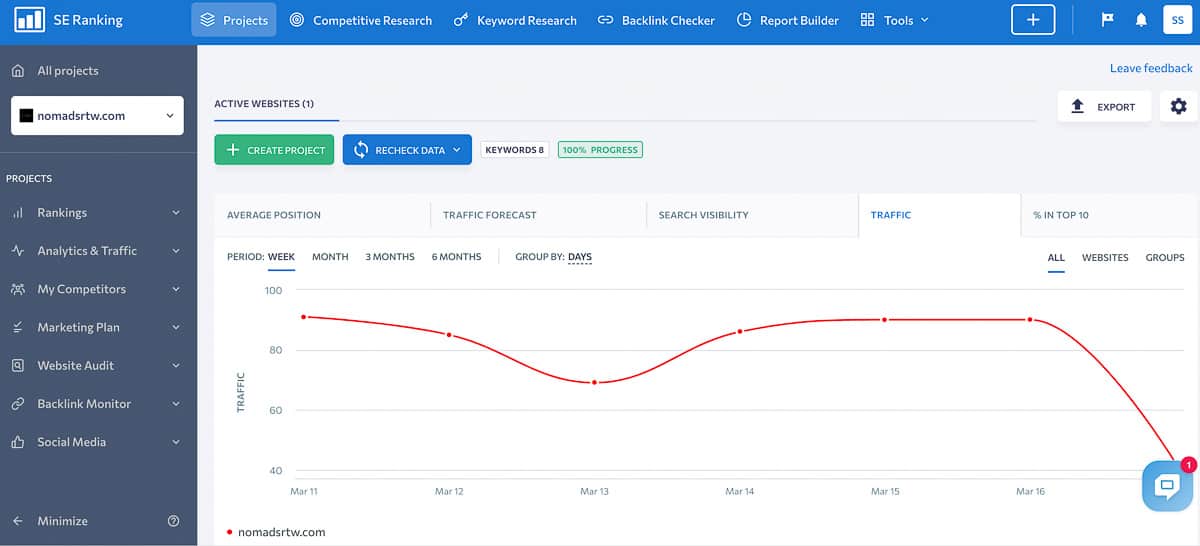Switch period to 3 MONTHS

pos(390,257)
